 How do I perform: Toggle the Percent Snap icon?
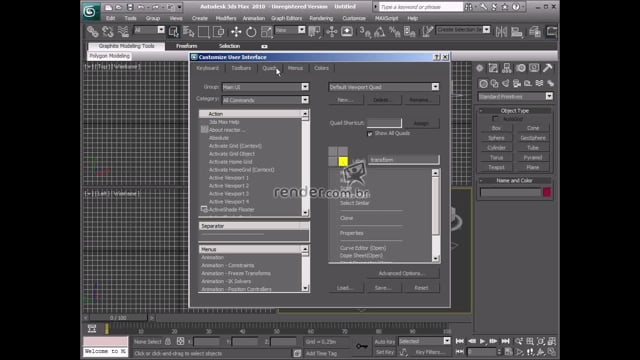[394, 31]
